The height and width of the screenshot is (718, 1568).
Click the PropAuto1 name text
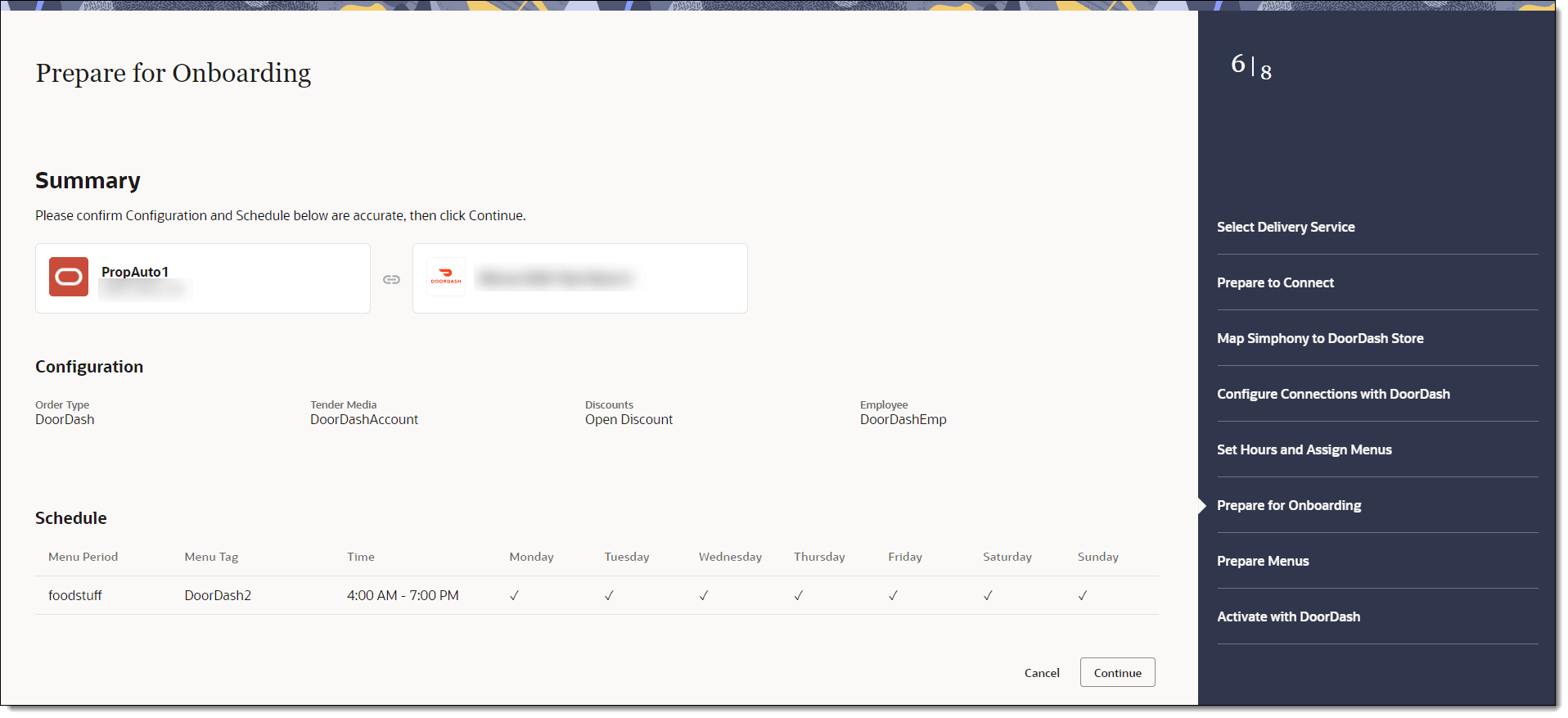[x=135, y=272]
